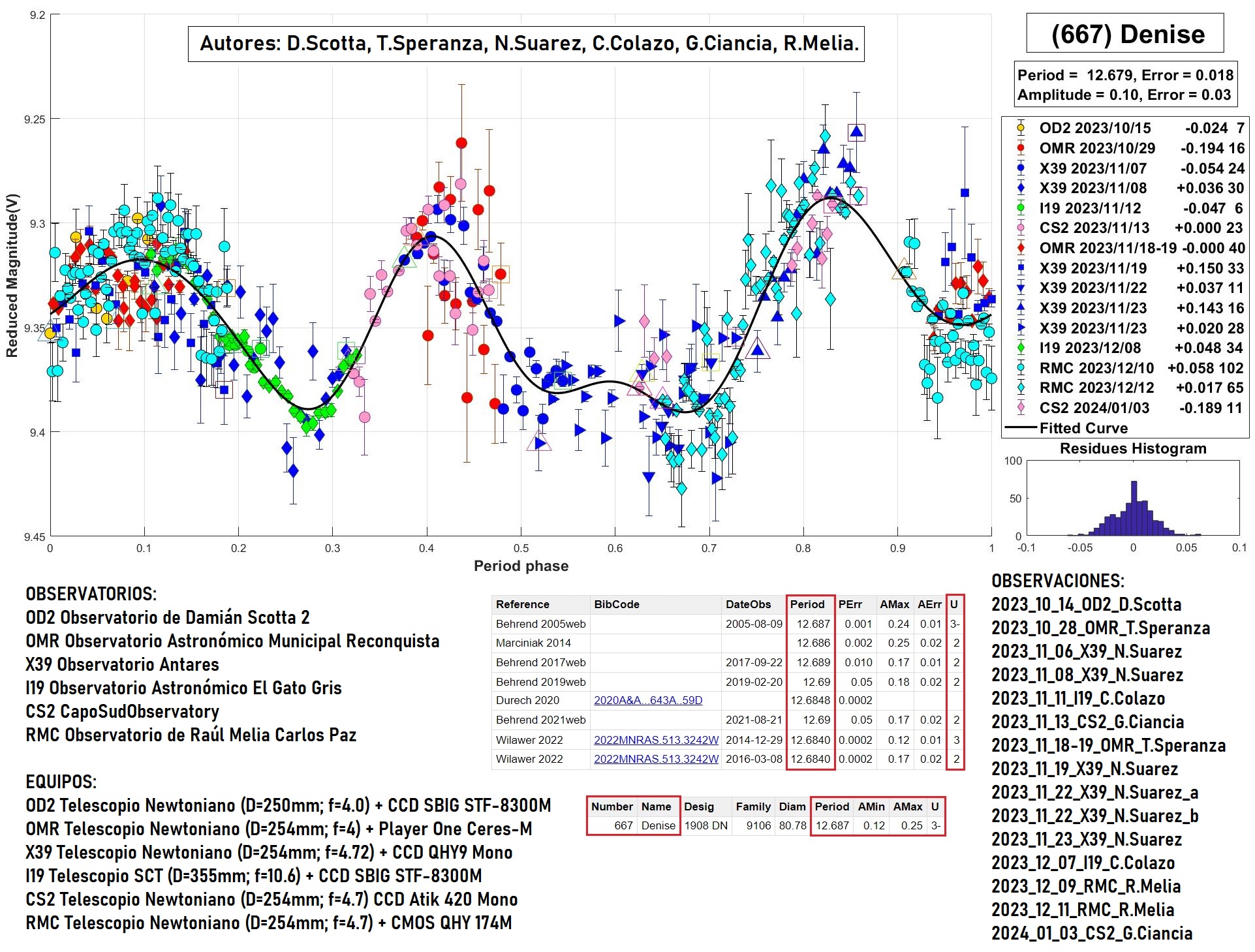
Task: Click CS2 2023/11/13 pink circle legend marker
Action: [x=1021, y=228]
